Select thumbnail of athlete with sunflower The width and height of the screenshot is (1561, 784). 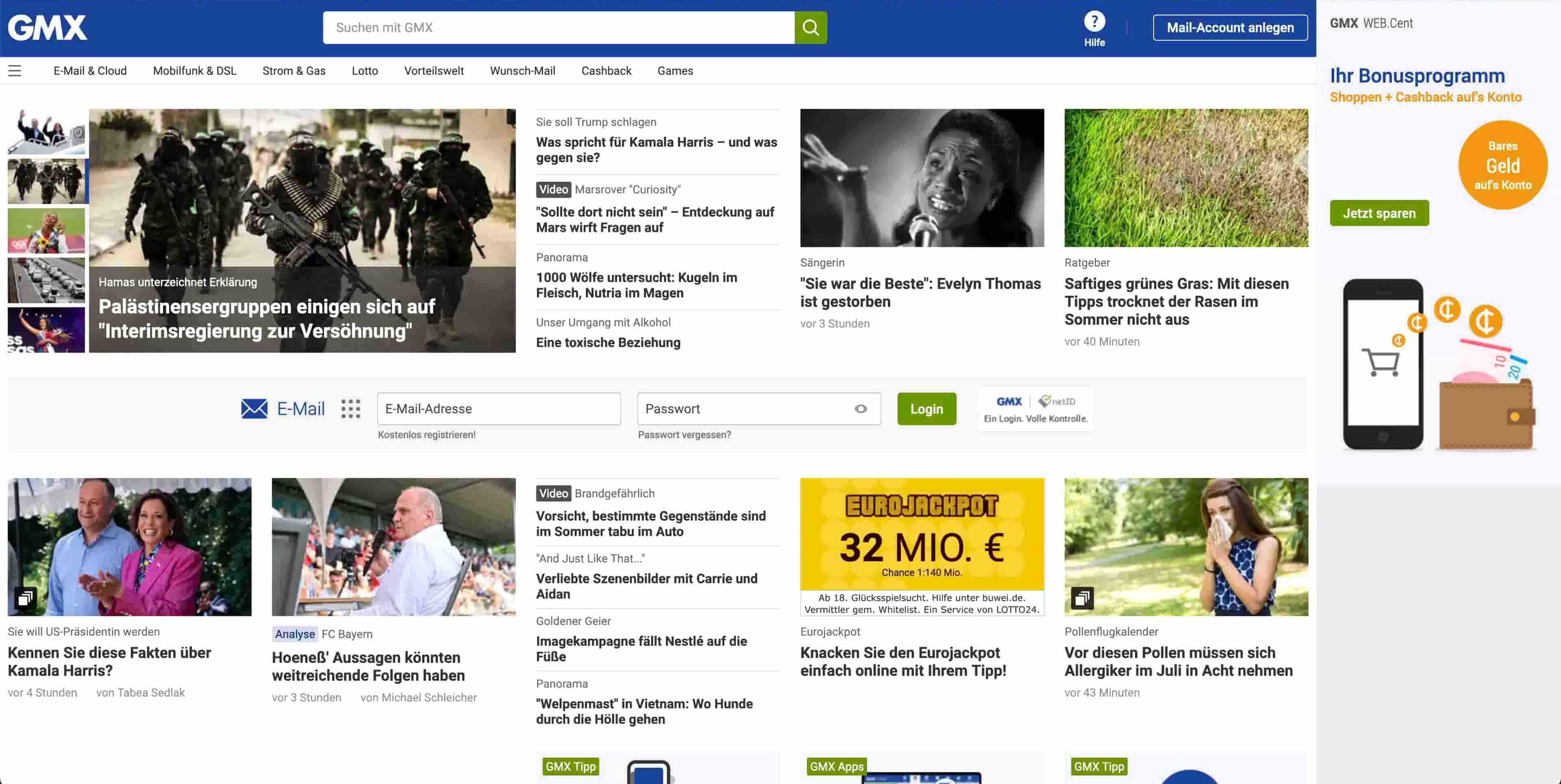pos(46,231)
